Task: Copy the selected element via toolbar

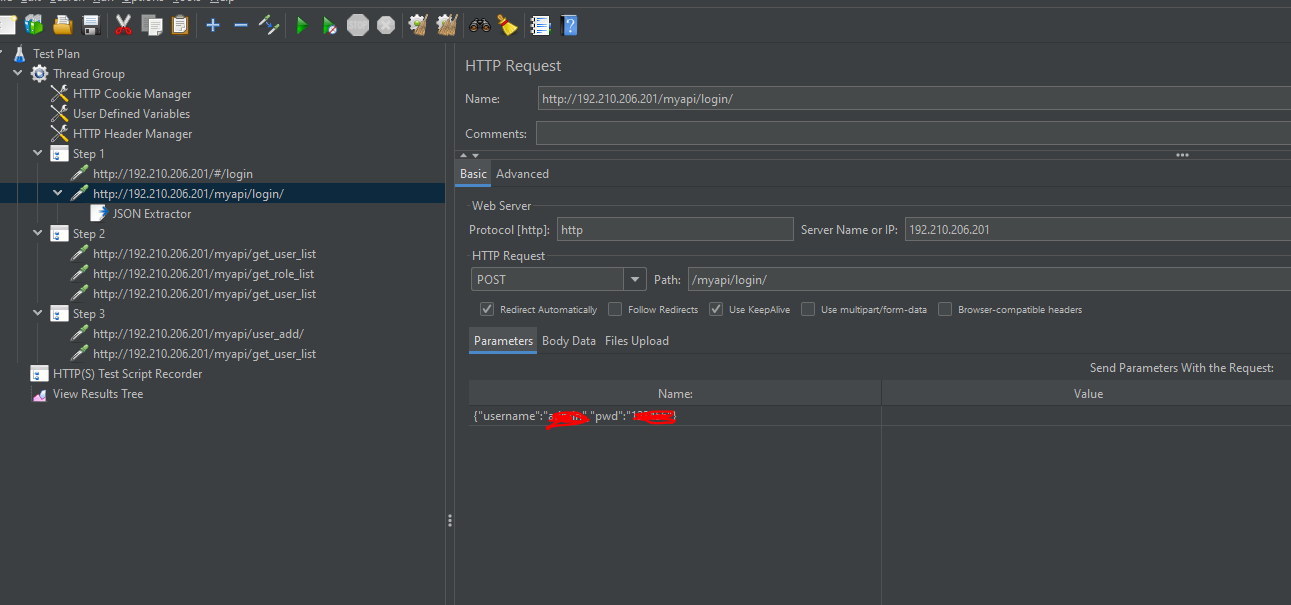Action: tap(152, 25)
